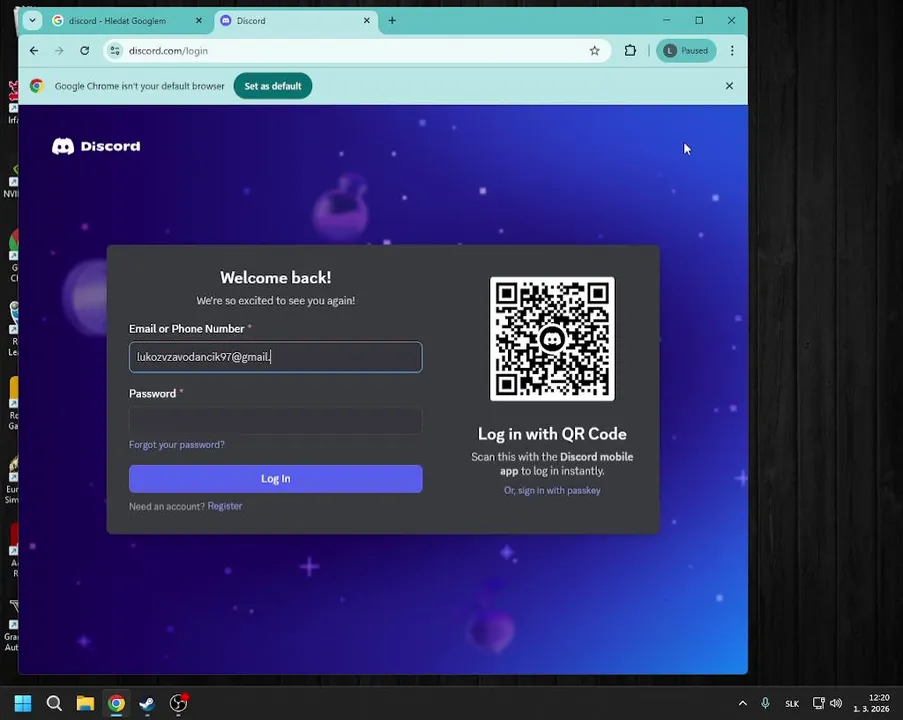This screenshot has width=903, height=720.
Task: Open network tray icon
Action: 818,703
